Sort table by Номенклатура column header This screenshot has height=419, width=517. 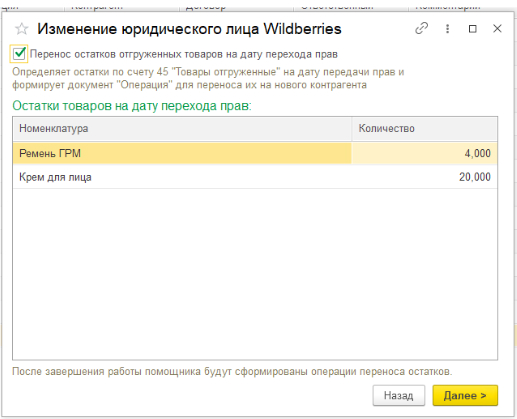182,128
